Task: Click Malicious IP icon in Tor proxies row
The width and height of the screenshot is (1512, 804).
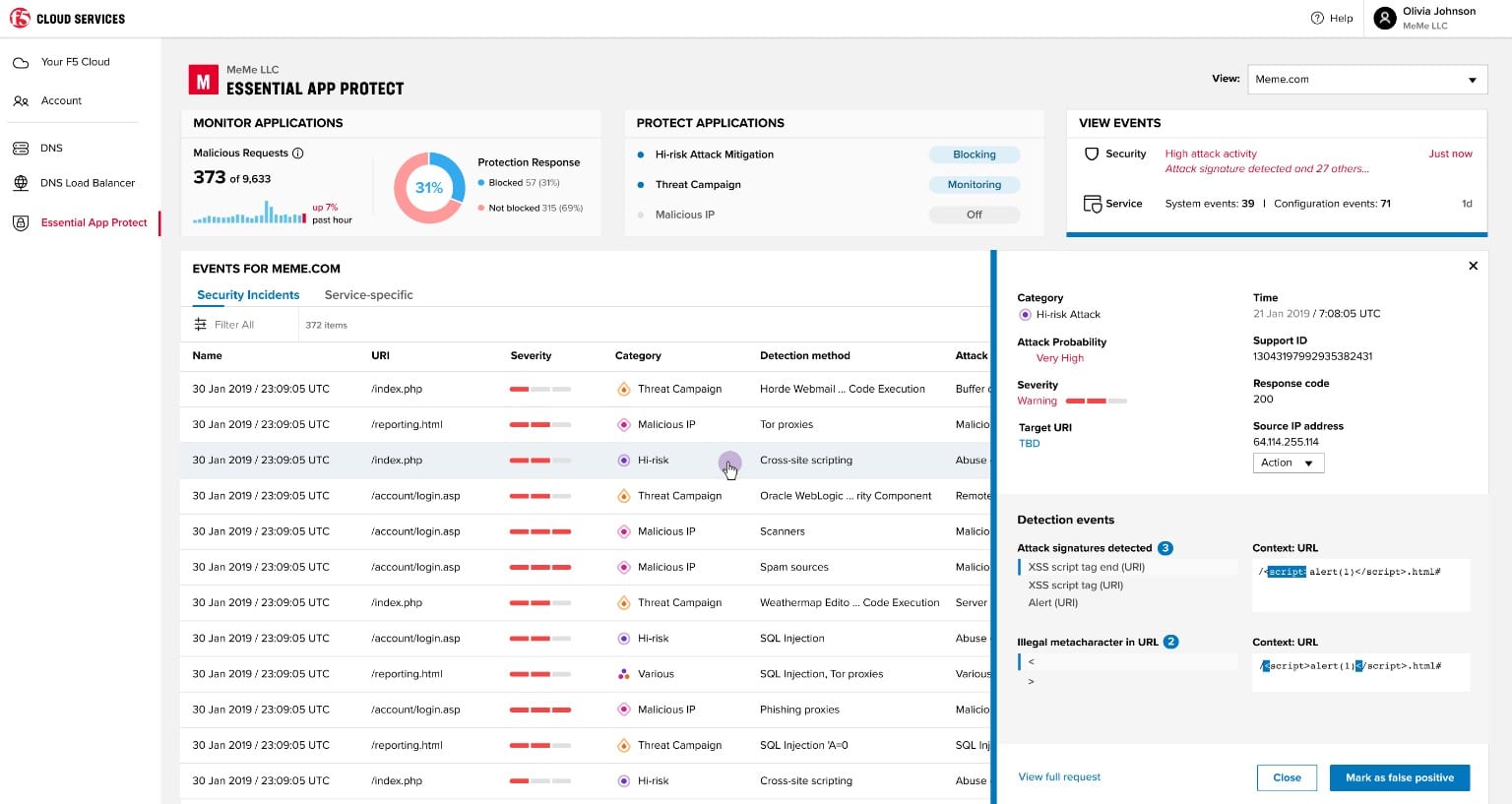Action: click(x=623, y=425)
